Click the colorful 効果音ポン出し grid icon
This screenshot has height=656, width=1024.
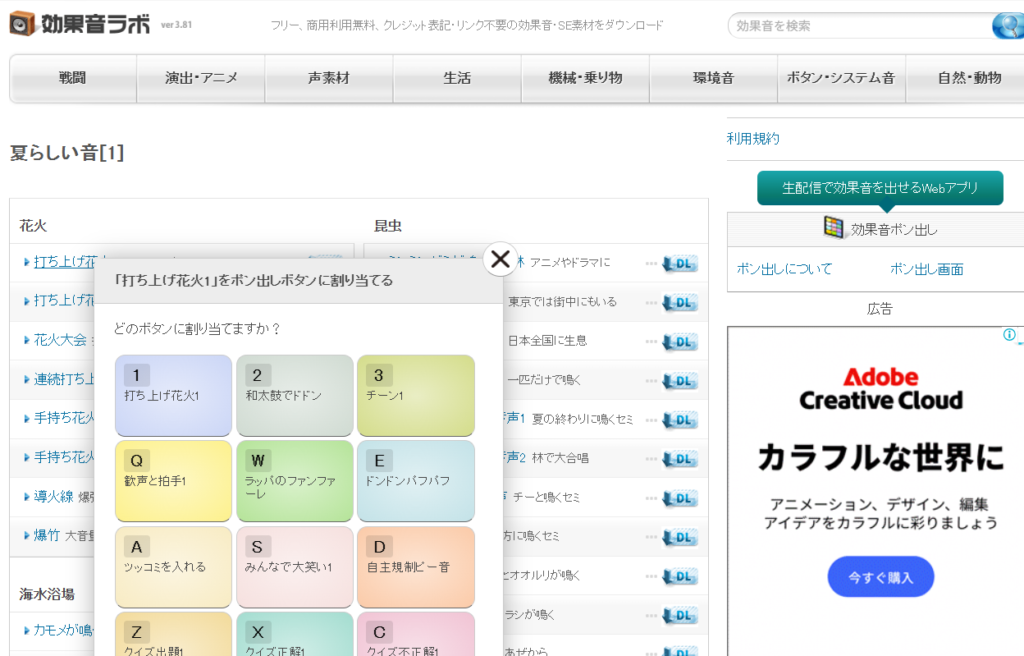tap(833, 229)
